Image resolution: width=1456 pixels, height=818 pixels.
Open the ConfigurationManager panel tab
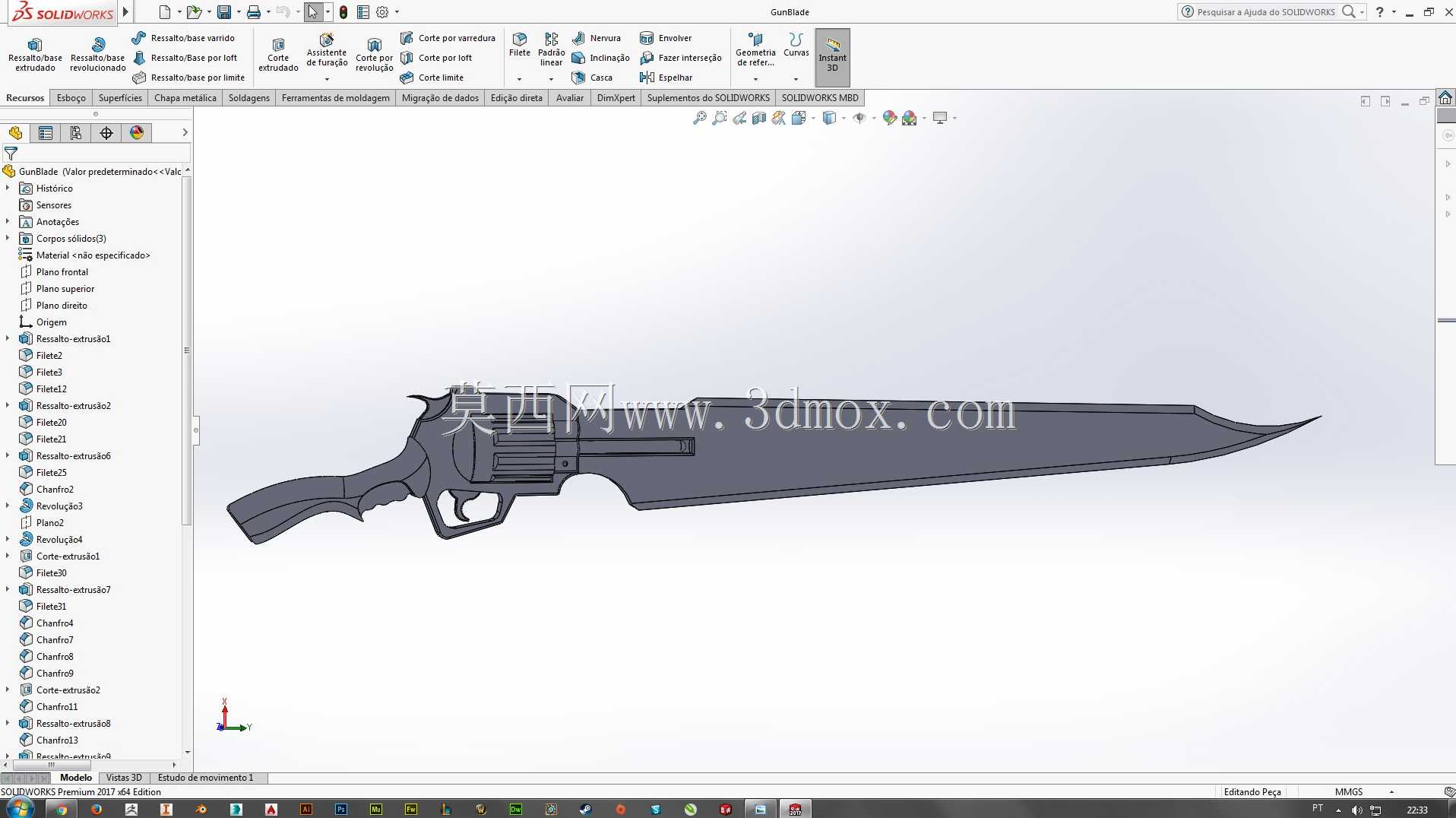coord(76,133)
